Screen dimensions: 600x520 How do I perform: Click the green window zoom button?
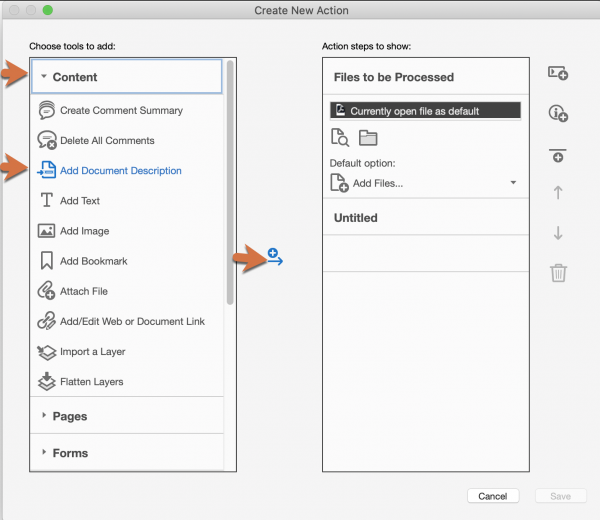pos(47,10)
